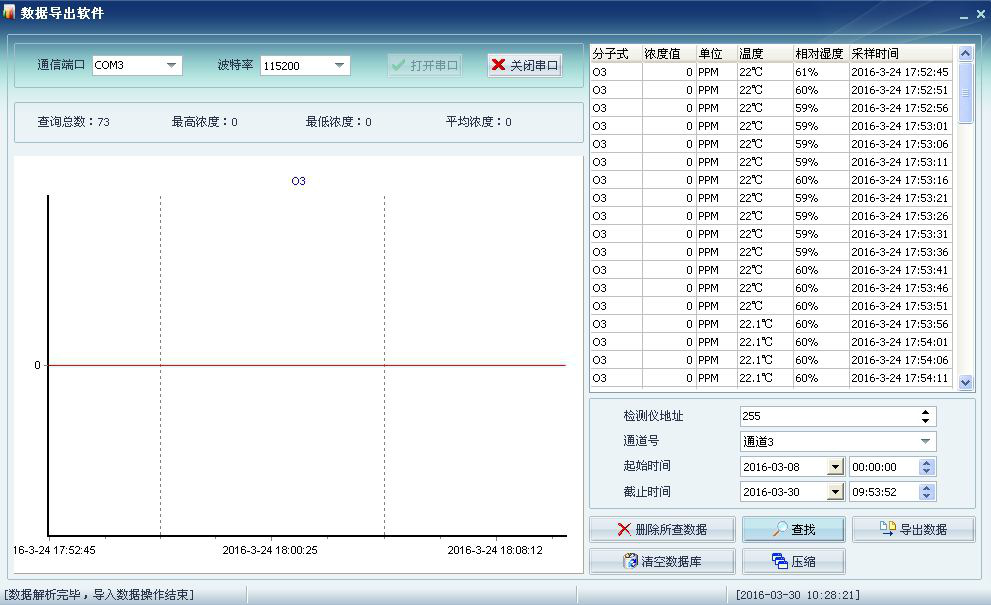Open the 起始时间 date picker dropdown arrow
Screen dimensions: 991x605
[x=836, y=467]
